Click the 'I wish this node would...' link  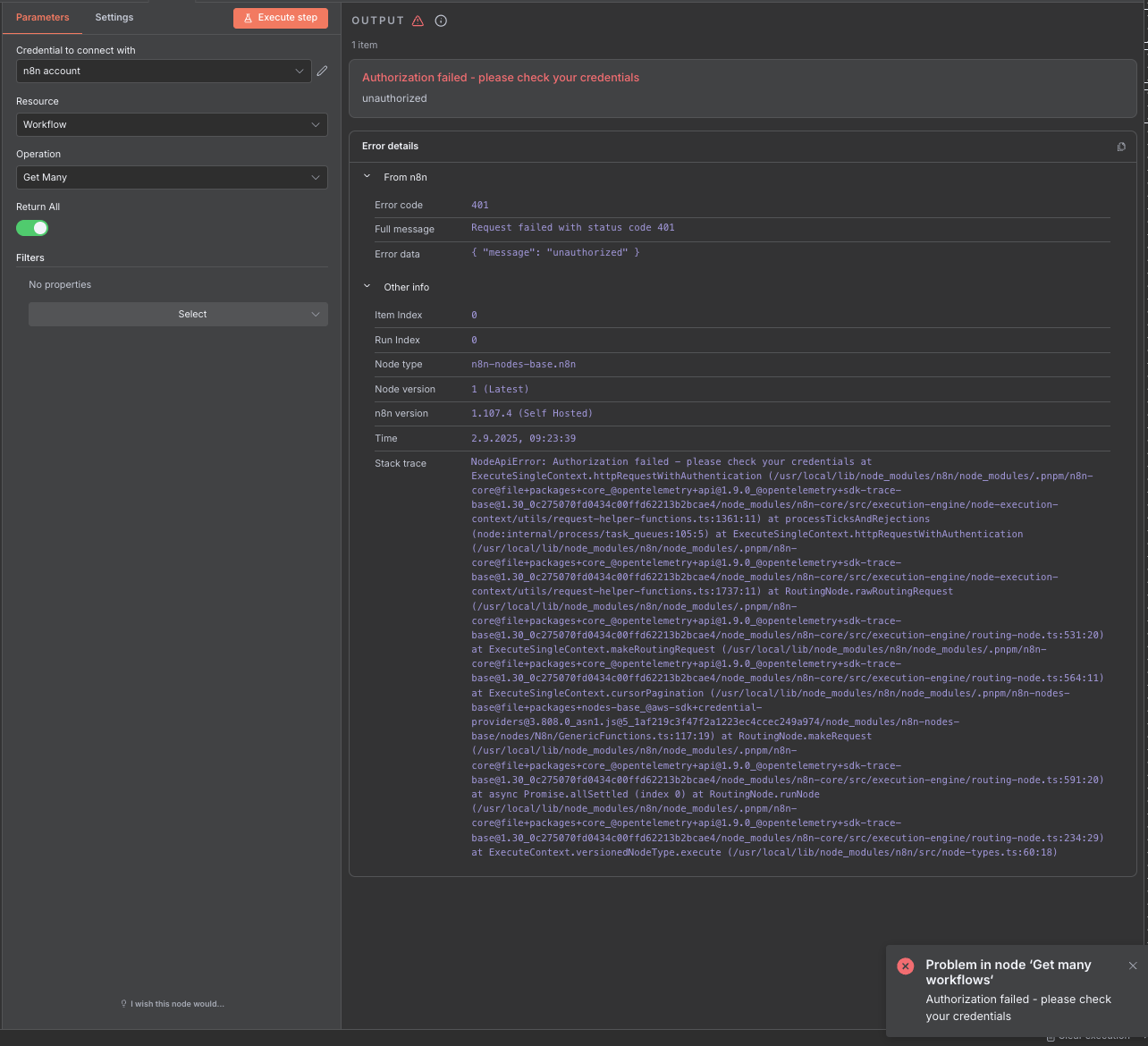coord(177,1004)
